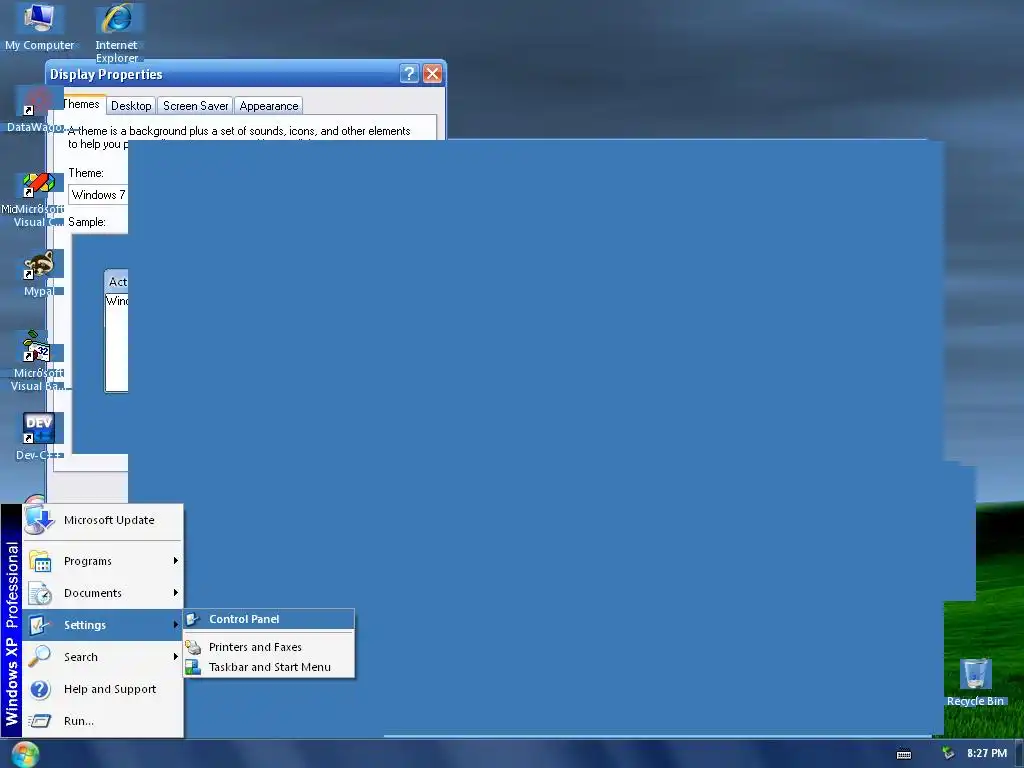Expand the Documents submenu arrow
The width and height of the screenshot is (1024, 768).
point(176,593)
